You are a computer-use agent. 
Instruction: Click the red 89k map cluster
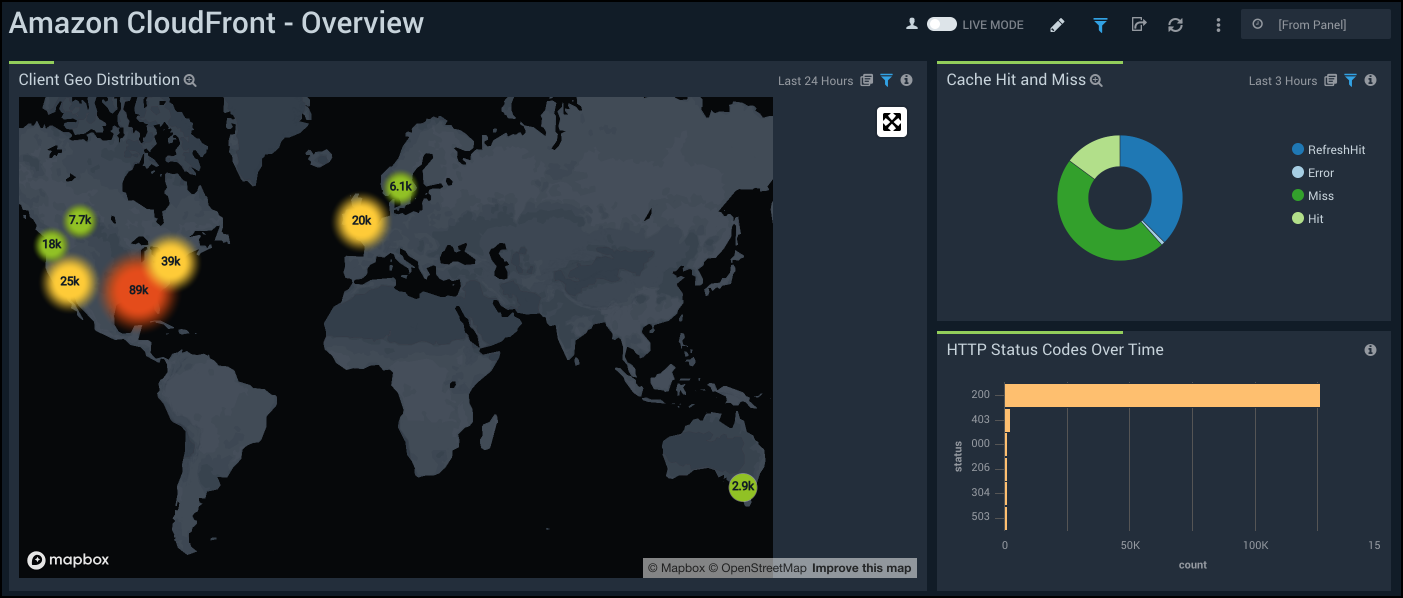[x=138, y=290]
